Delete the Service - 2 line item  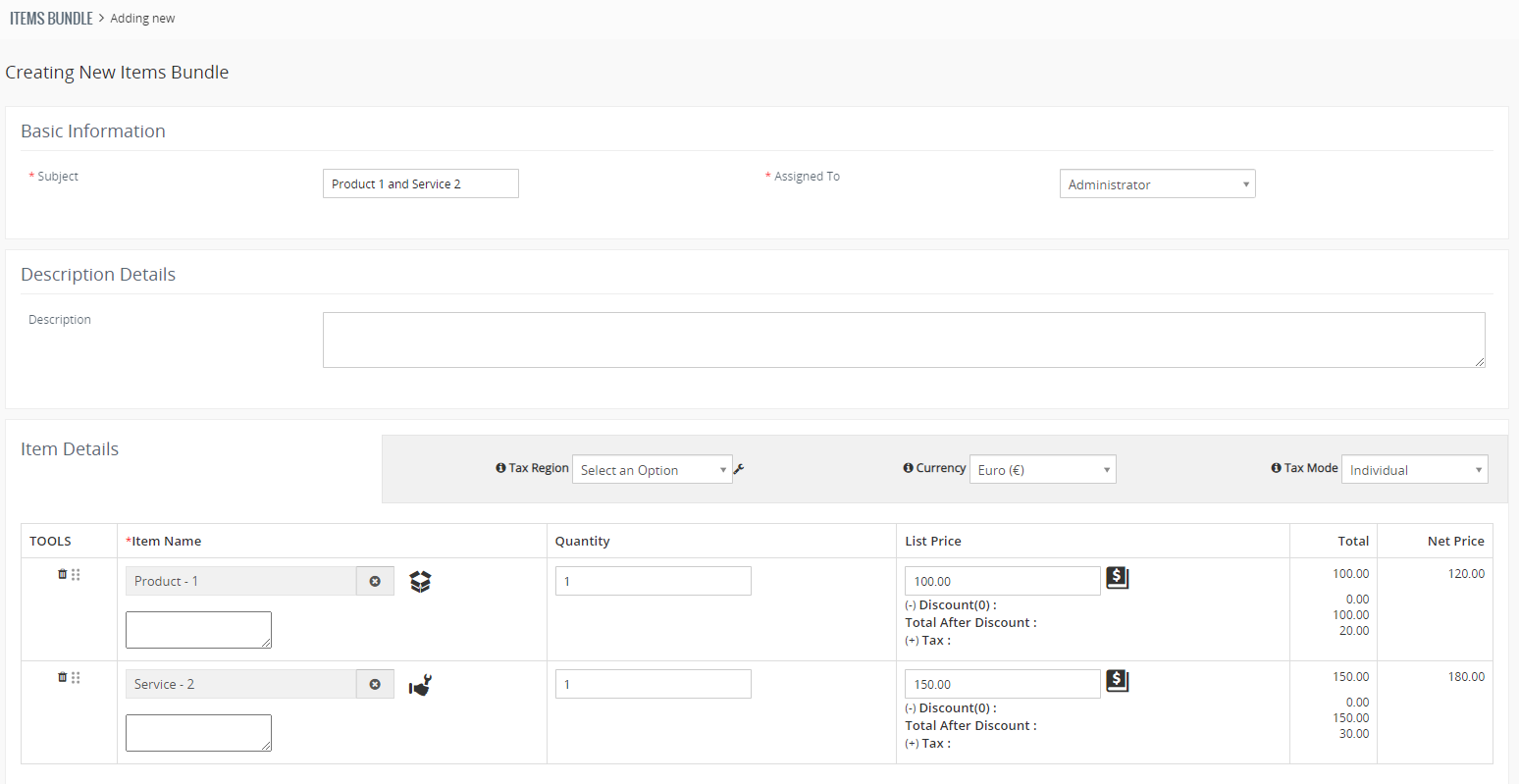pos(63,677)
